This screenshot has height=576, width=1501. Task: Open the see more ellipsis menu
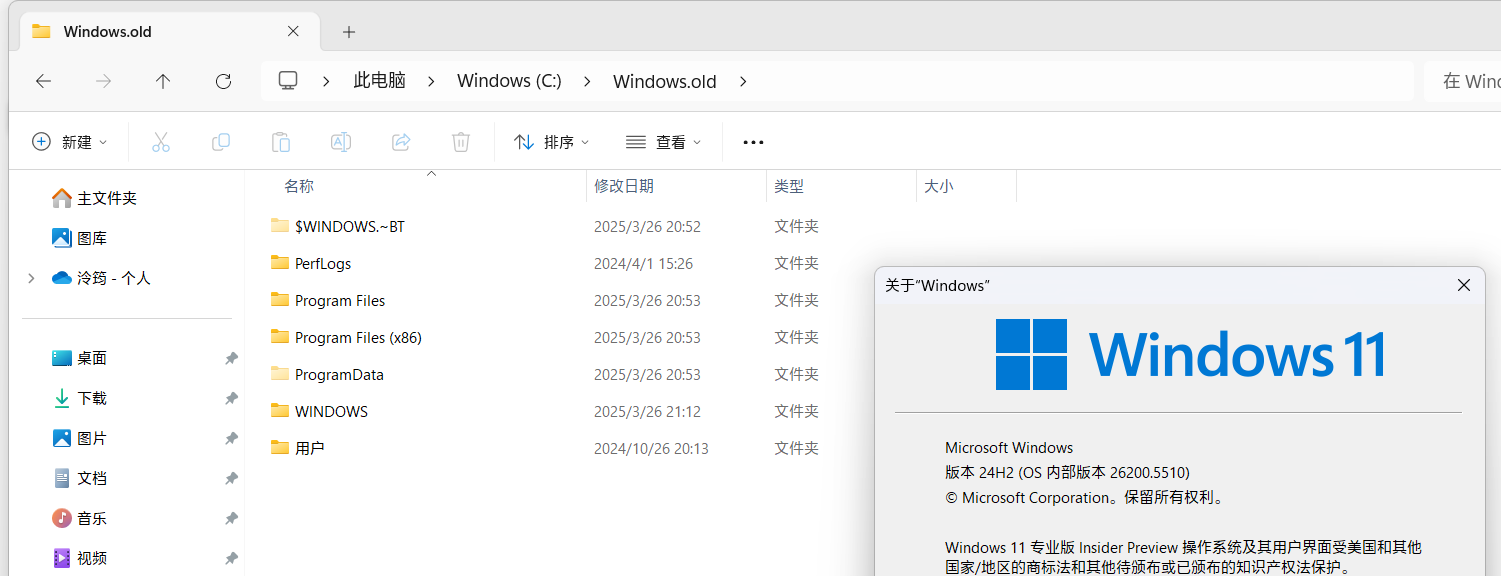pyautogui.click(x=753, y=142)
